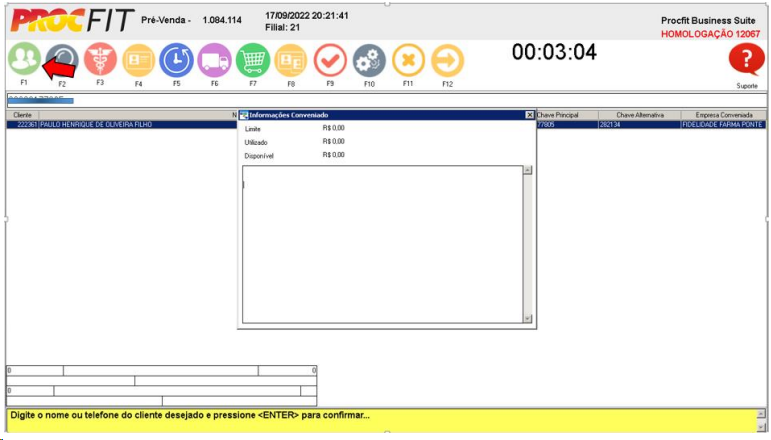This screenshot has width=771, height=440.
Task: Click the Utilizado label in dialog
Action: point(256,143)
